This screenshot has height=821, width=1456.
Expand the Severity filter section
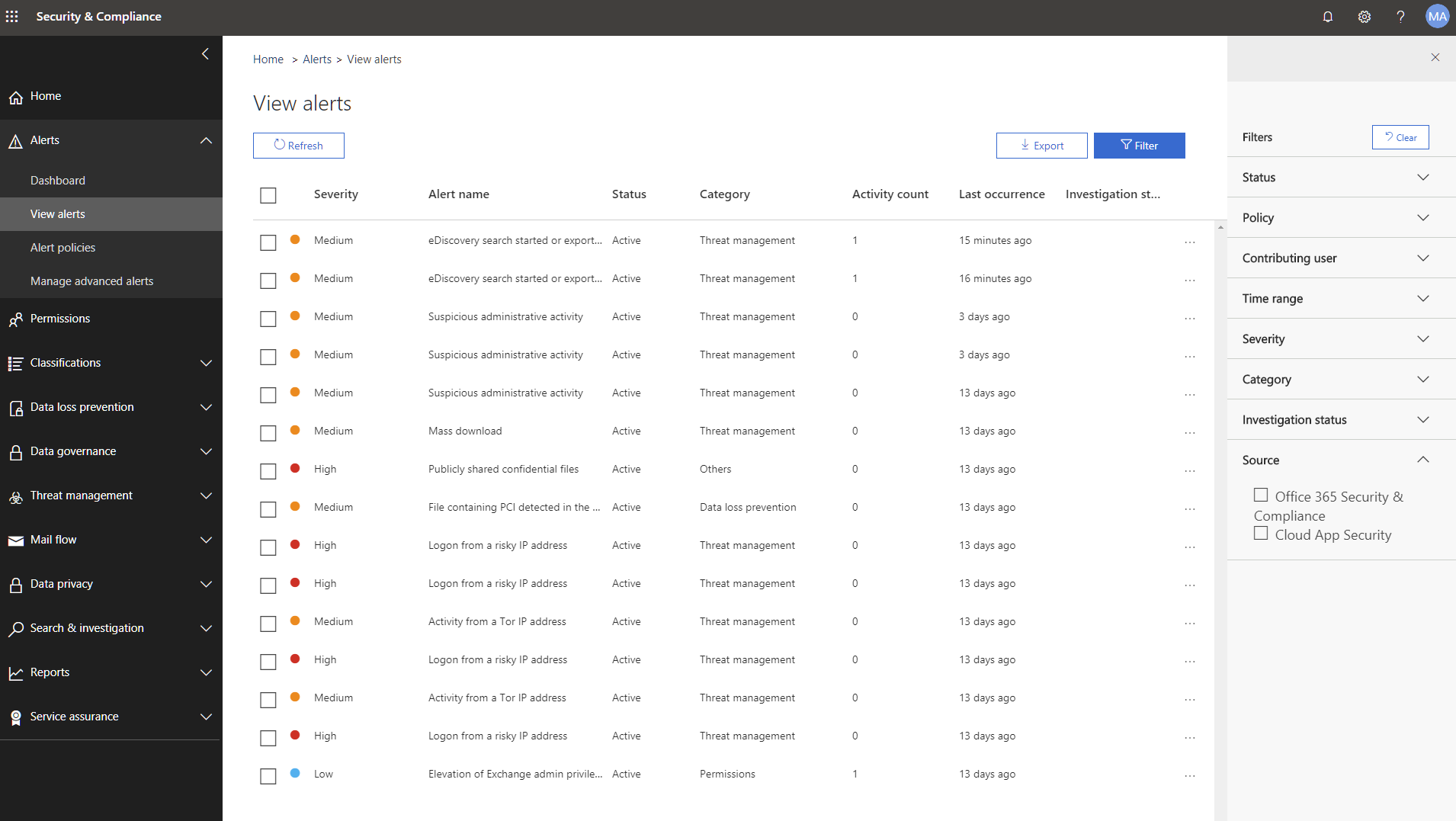[1422, 338]
